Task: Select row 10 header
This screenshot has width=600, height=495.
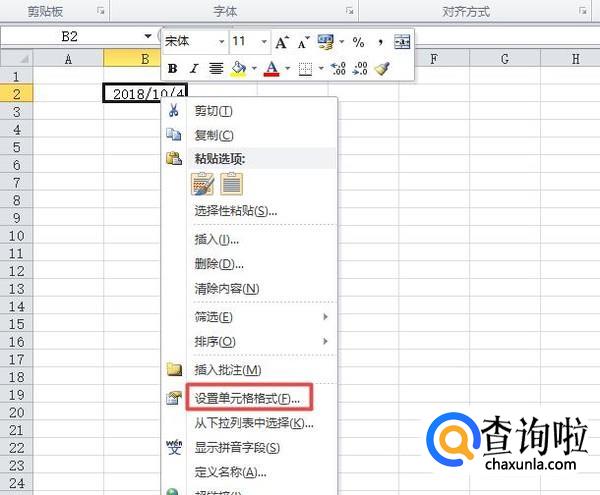Action: pos(16,235)
